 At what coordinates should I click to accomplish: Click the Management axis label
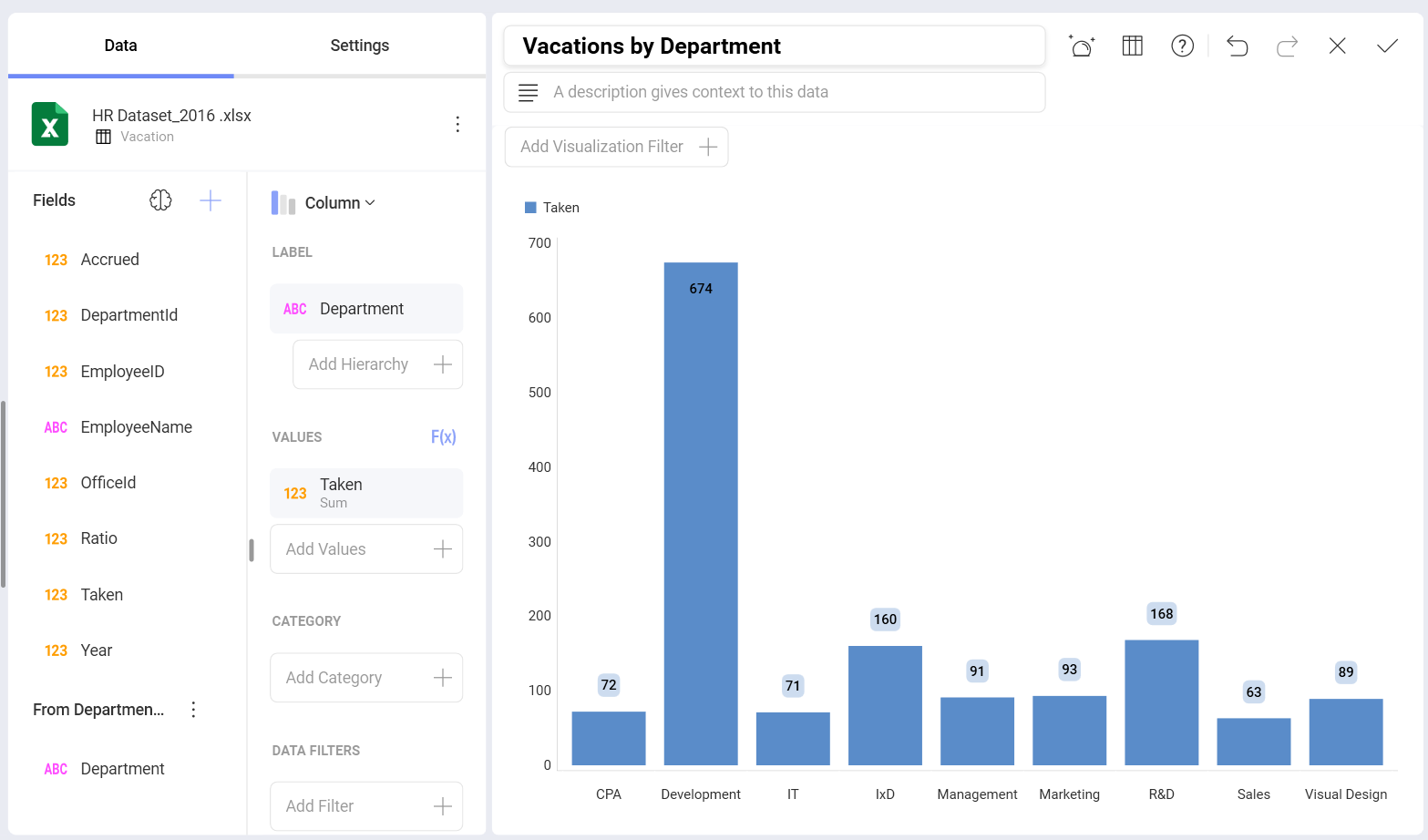977,794
